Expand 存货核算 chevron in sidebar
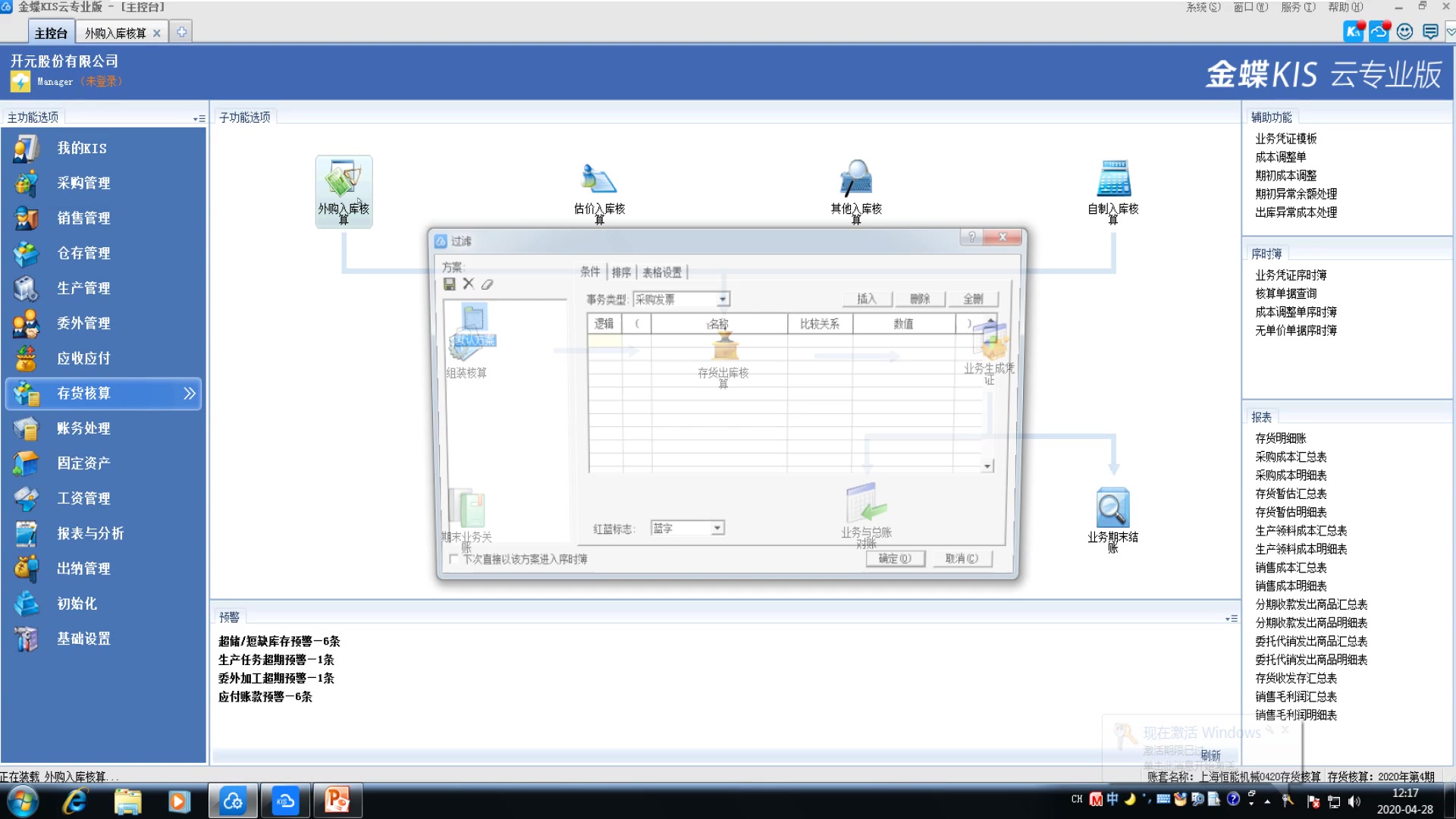Screen dimensions: 1456x819 point(189,393)
